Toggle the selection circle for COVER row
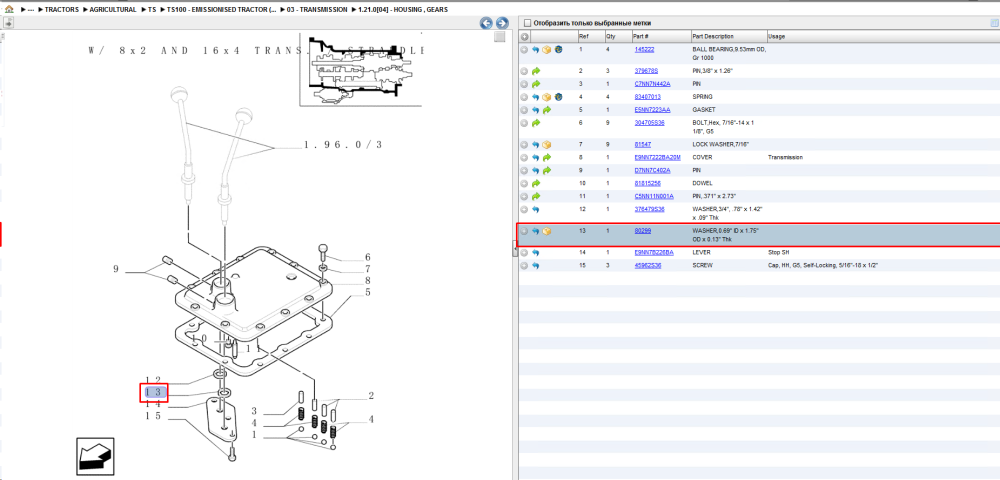 point(524,157)
